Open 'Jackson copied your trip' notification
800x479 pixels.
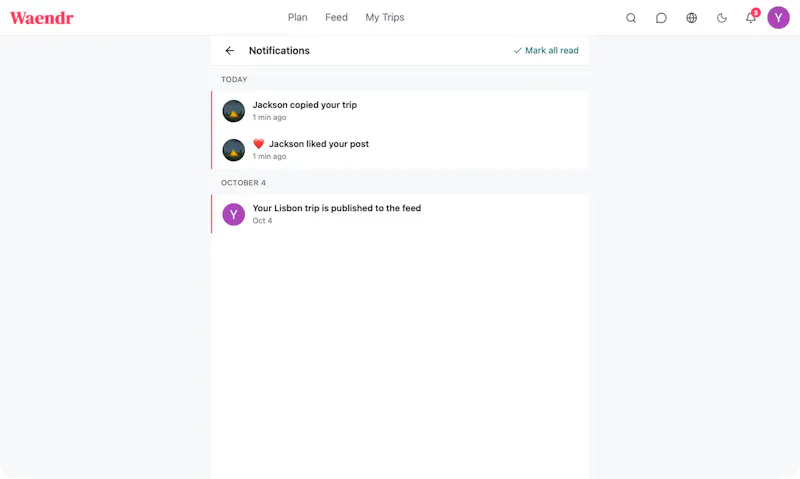click(x=400, y=111)
